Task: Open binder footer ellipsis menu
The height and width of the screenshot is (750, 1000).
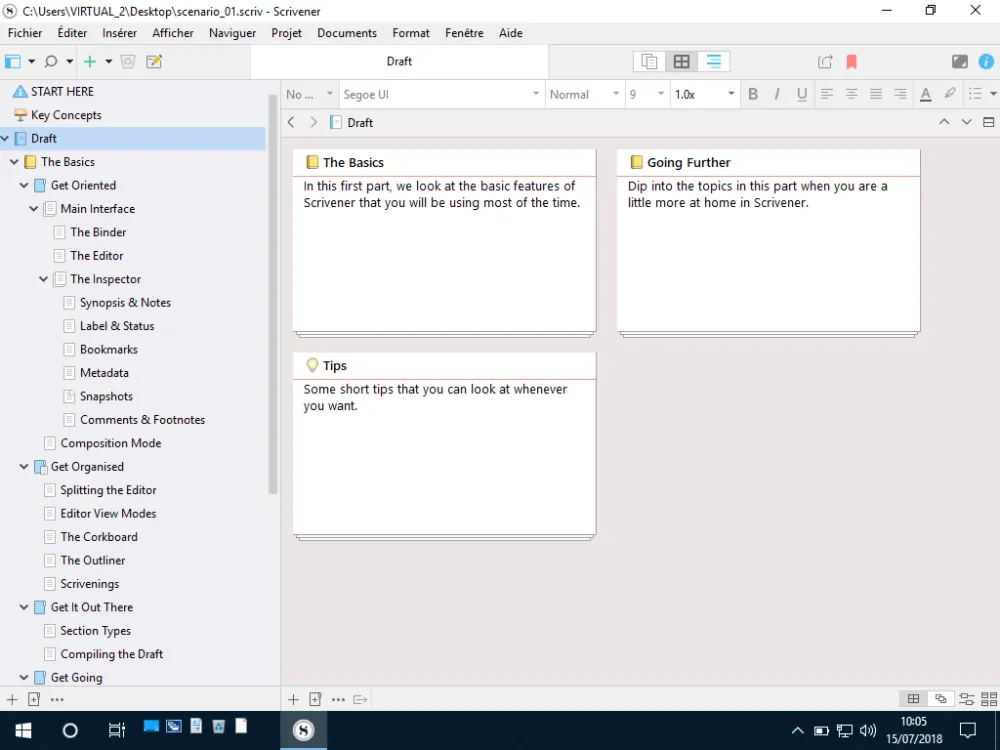Action: [x=57, y=700]
